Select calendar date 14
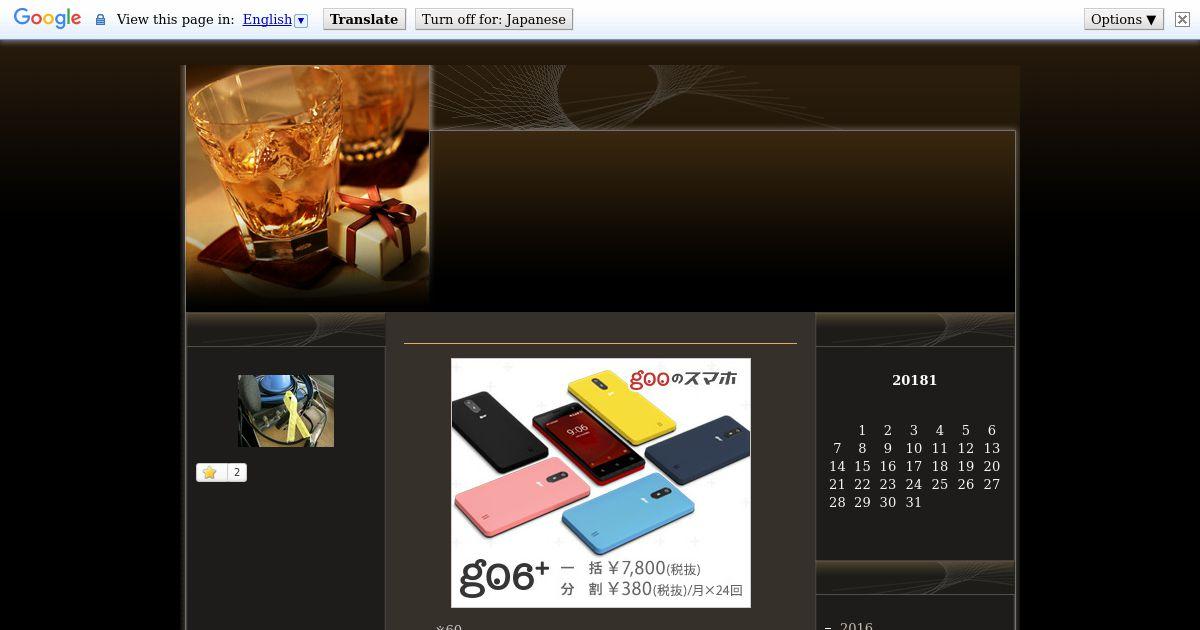This screenshot has width=1200, height=630. pyautogui.click(x=837, y=466)
